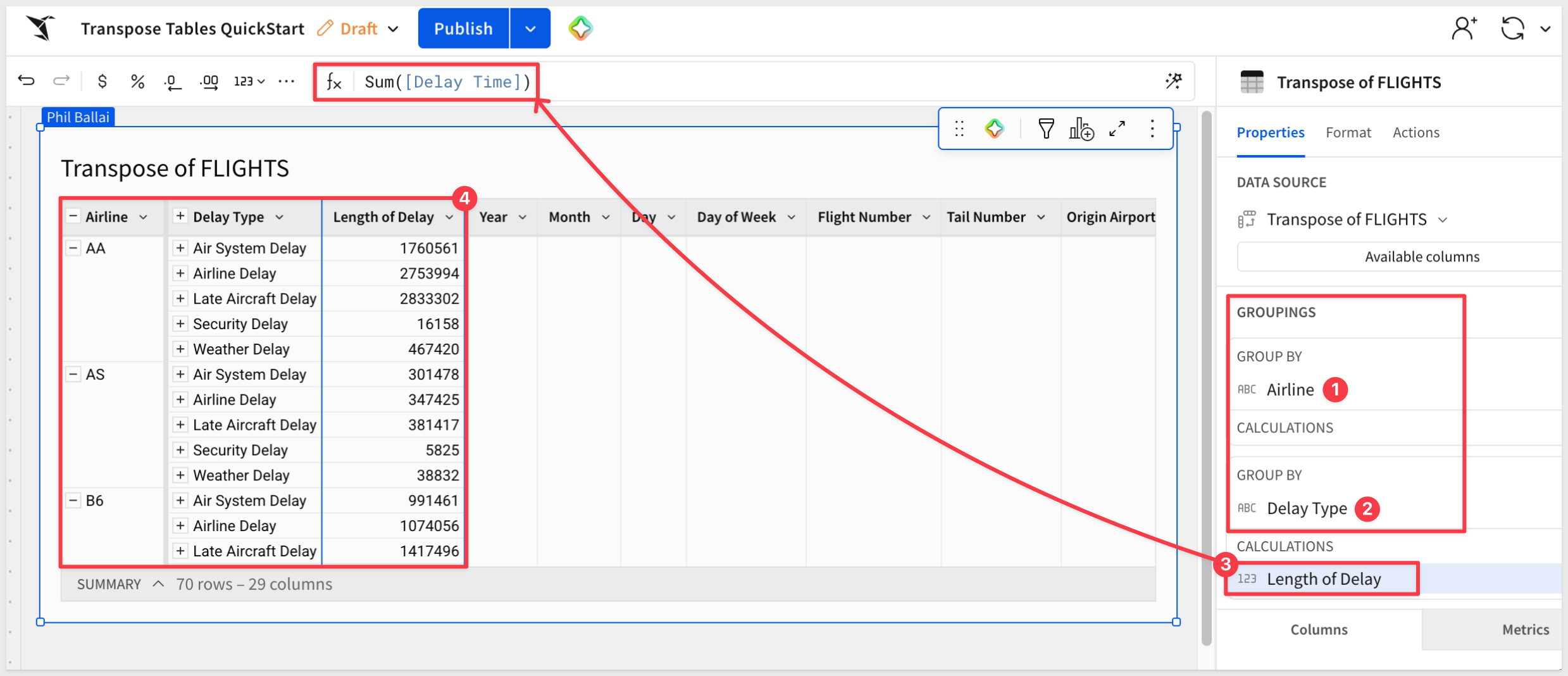Click the undo arrow icon
The width and height of the screenshot is (1568, 676).
coord(26,81)
